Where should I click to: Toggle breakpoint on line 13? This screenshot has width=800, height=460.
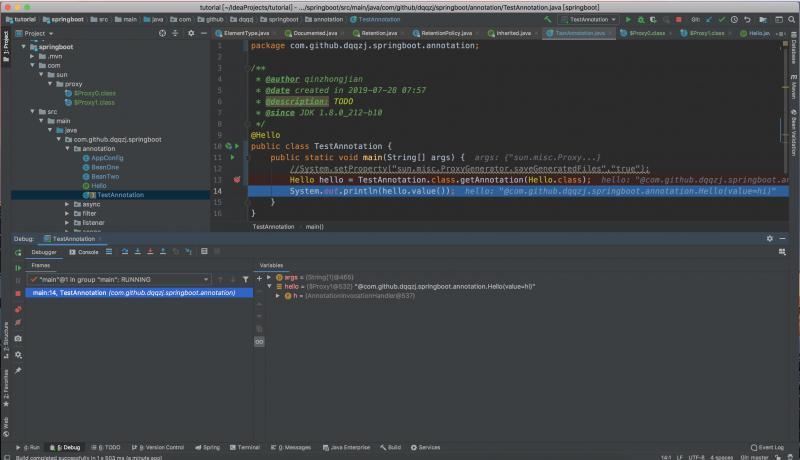pyautogui.click(x=237, y=180)
